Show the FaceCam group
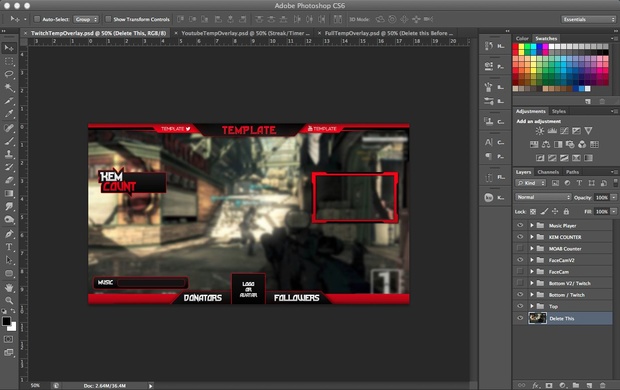 520,271
